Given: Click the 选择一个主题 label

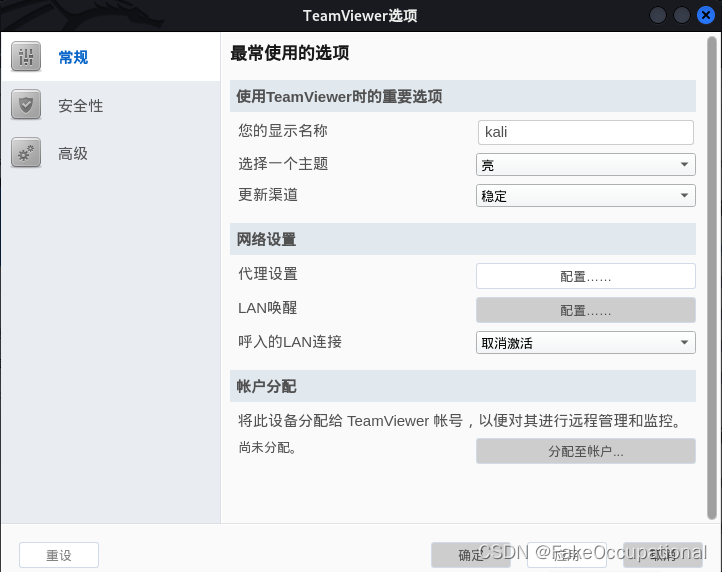Looking at the screenshot, I should pos(283,163).
